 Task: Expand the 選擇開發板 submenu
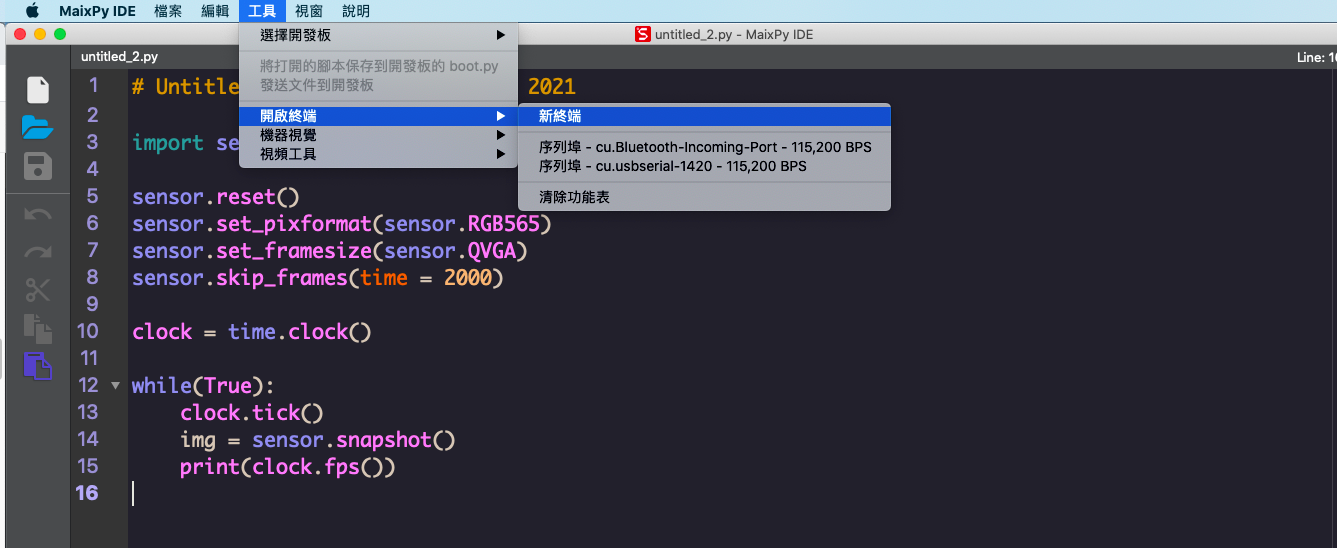pos(378,35)
